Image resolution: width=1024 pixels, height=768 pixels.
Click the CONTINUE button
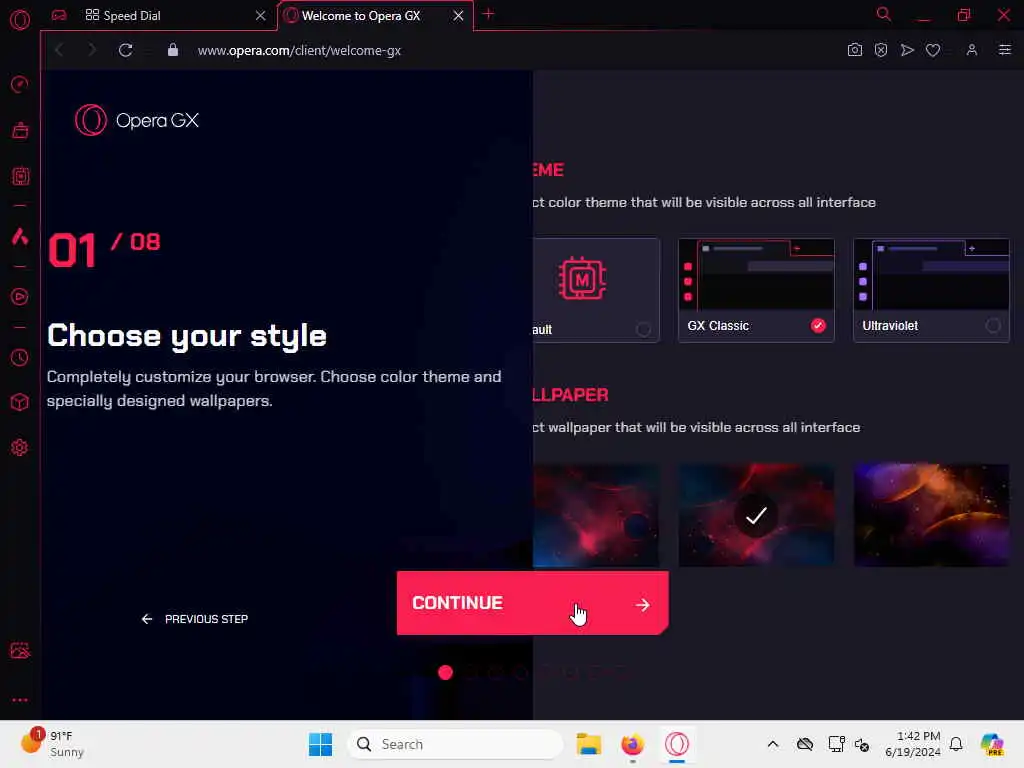(x=532, y=603)
